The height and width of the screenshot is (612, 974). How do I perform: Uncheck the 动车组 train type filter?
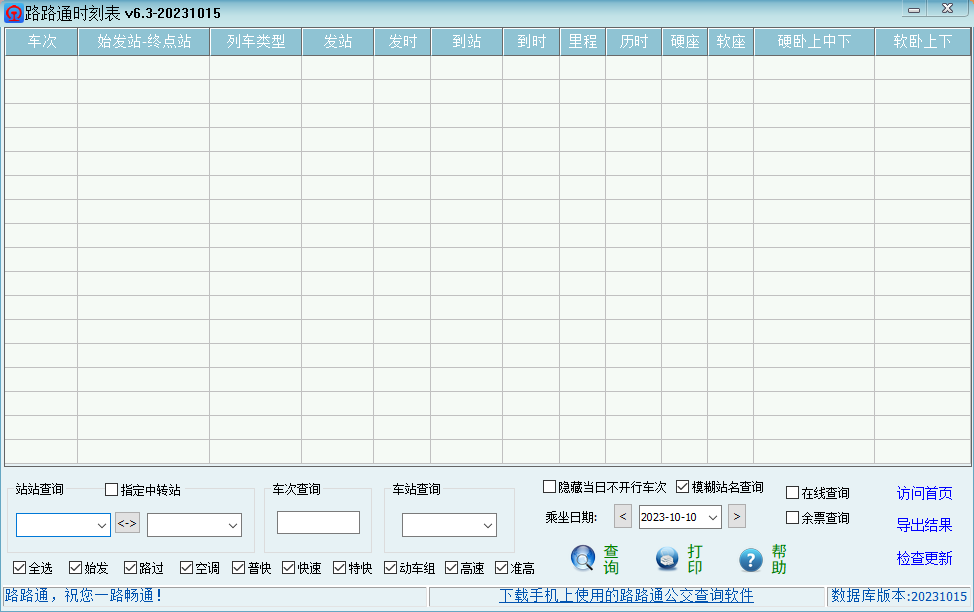(x=390, y=567)
